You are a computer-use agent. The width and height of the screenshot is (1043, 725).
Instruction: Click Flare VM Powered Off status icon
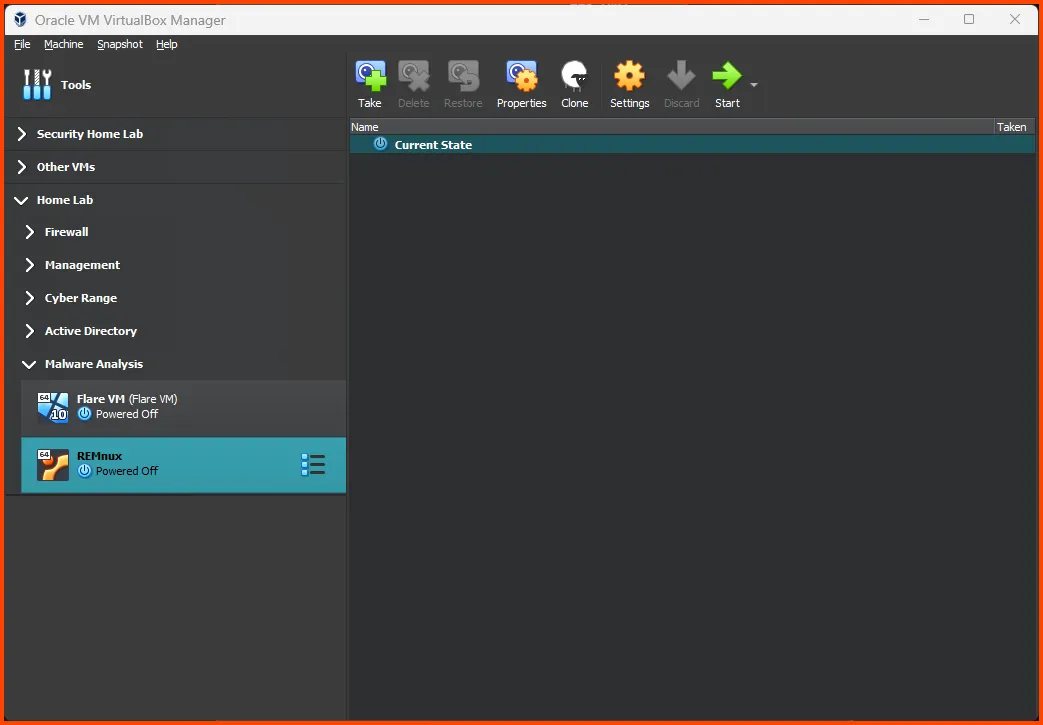[84, 414]
